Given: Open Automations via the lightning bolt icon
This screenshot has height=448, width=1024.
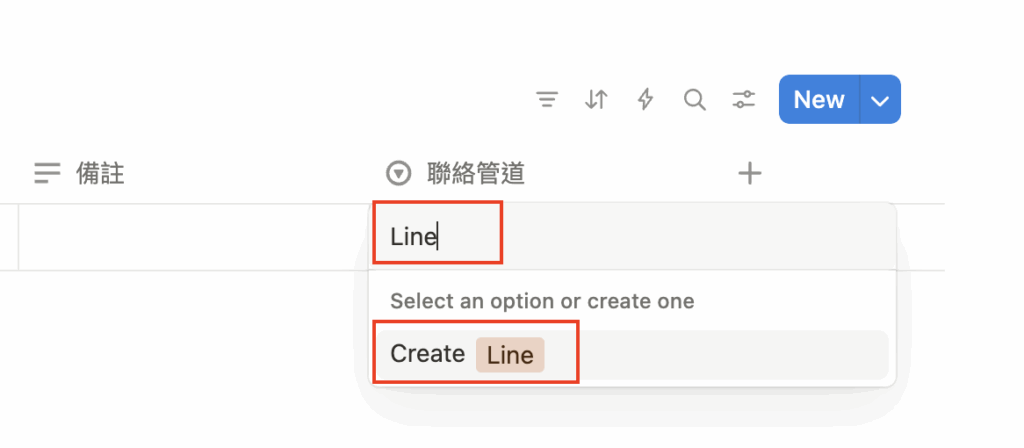Looking at the screenshot, I should click(646, 100).
